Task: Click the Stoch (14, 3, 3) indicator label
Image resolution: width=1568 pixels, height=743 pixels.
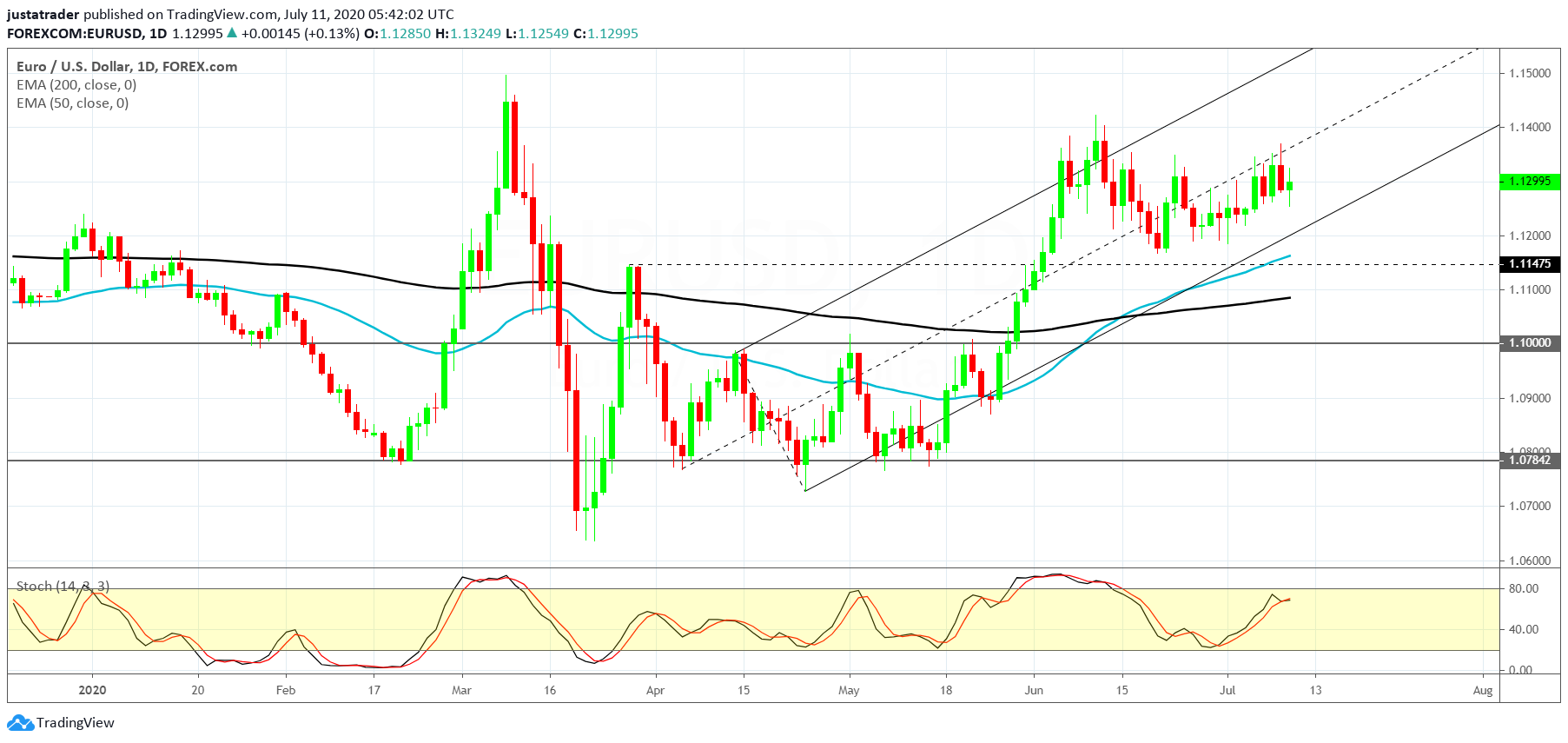Action: point(63,587)
